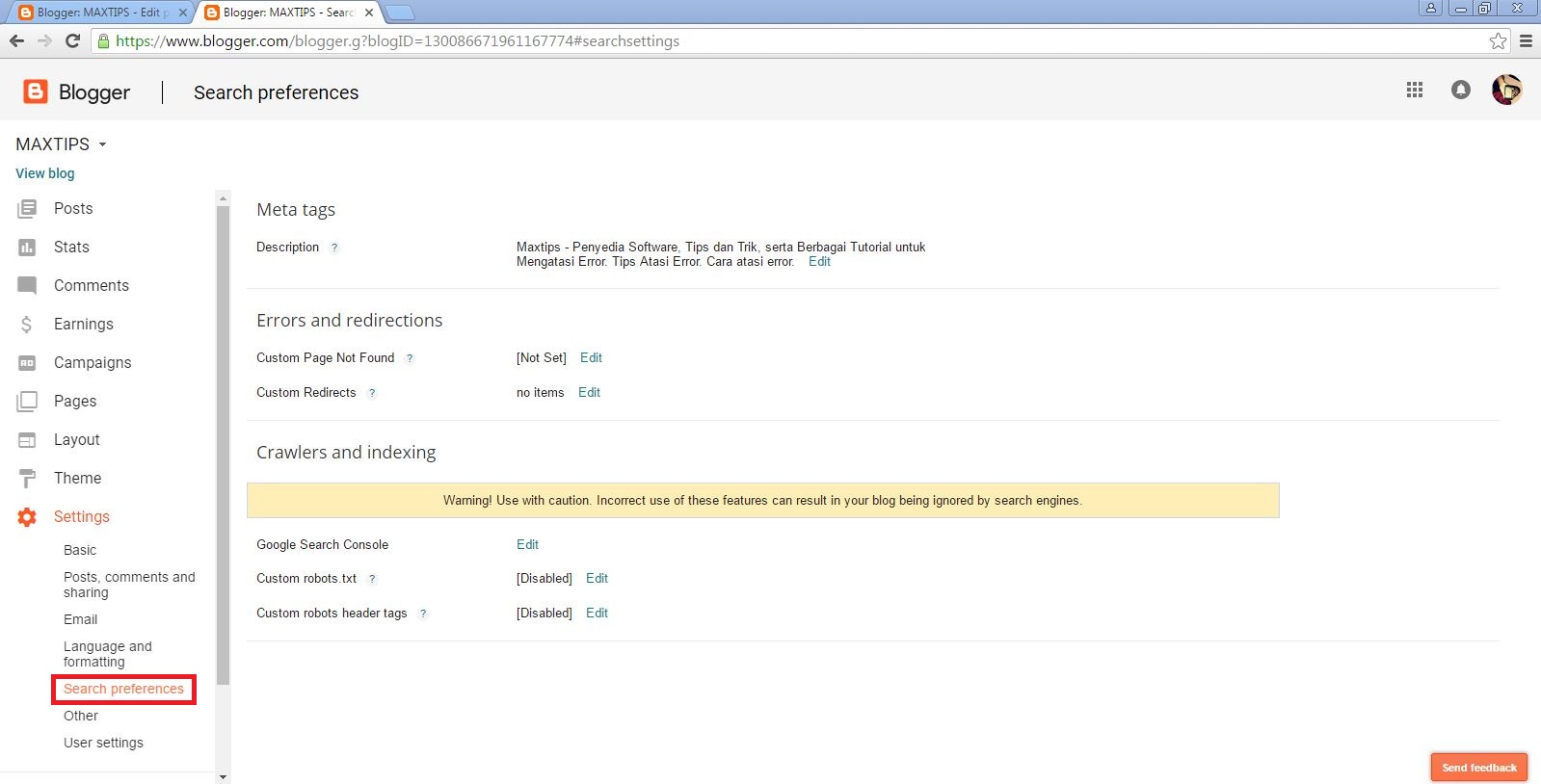
Task: Open a new browser tab
Action: [x=400, y=13]
